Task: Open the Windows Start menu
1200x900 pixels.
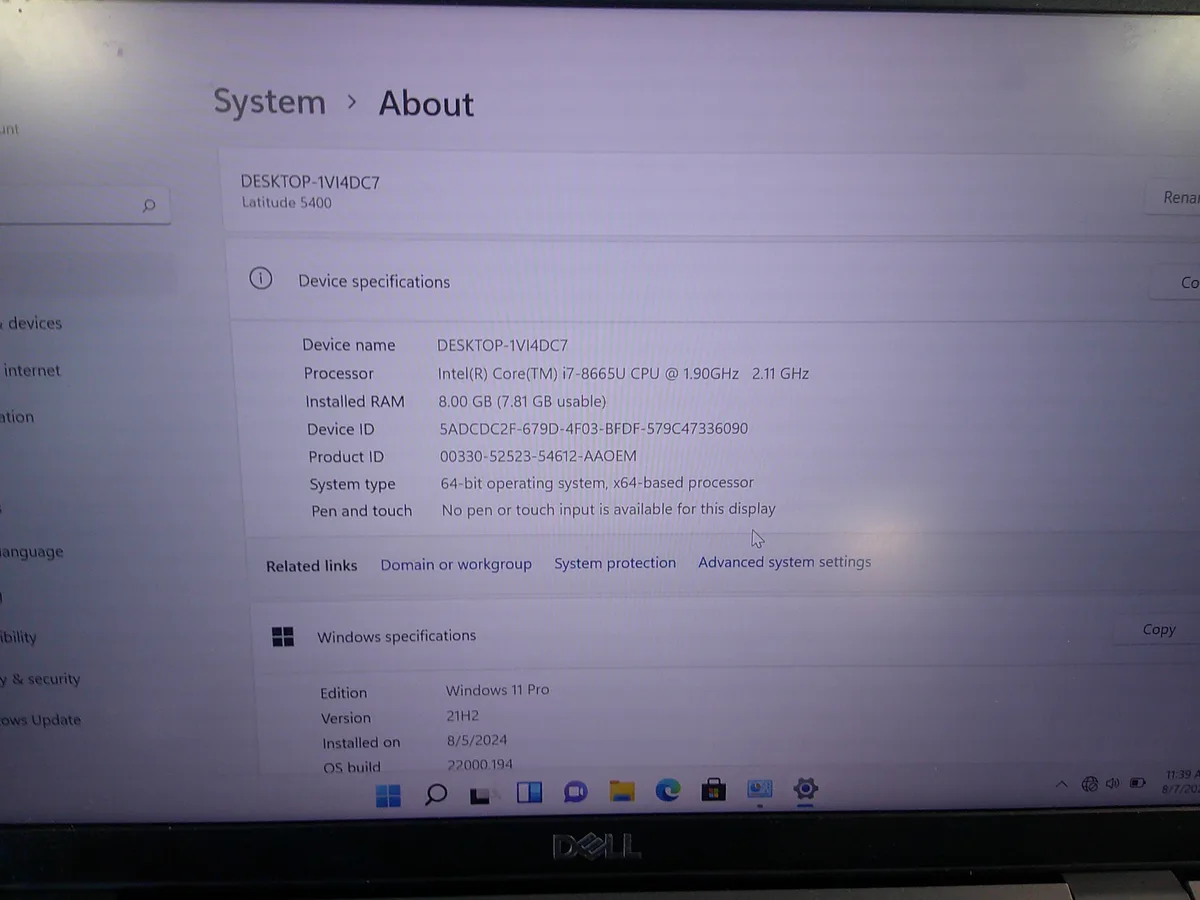Action: click(x=388, y=795)
